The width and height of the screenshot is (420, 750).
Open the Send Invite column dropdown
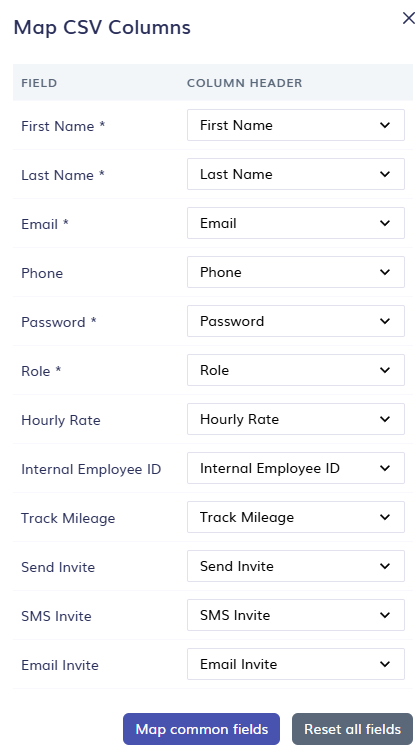coord(296,566)
